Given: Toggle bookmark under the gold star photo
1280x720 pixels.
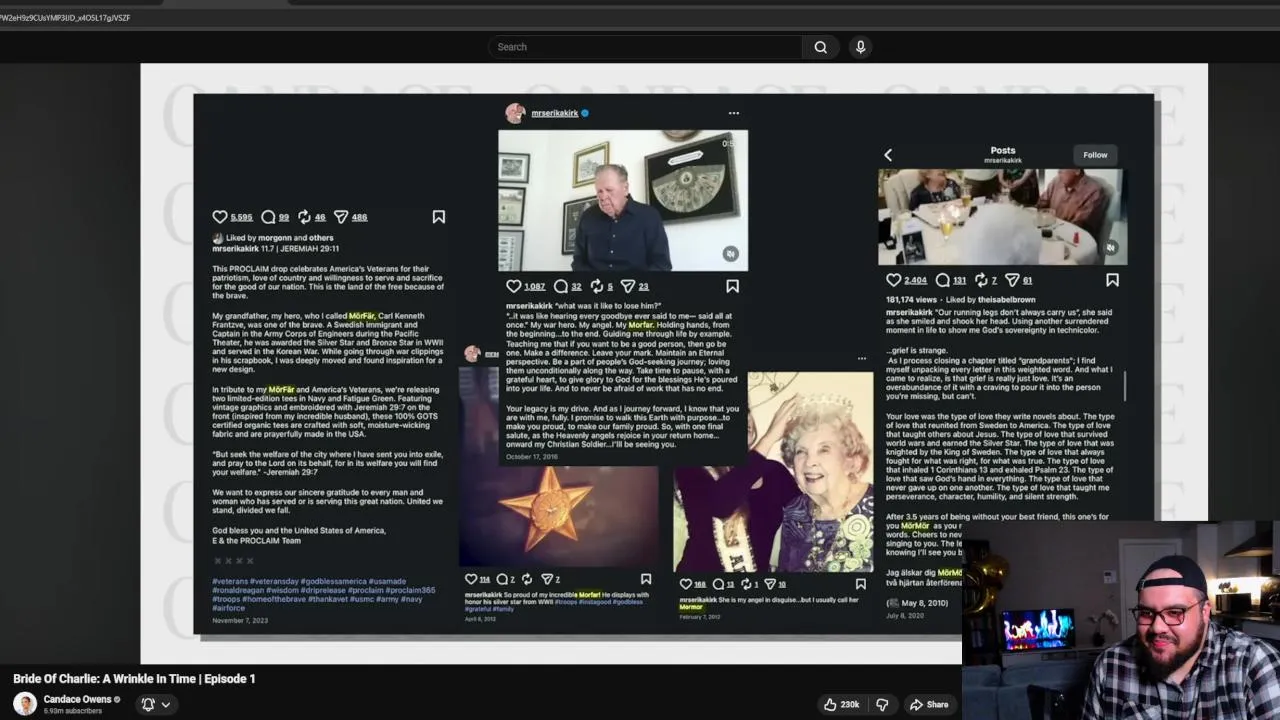Looking at the screenshot, I should [x=646, y=579].
